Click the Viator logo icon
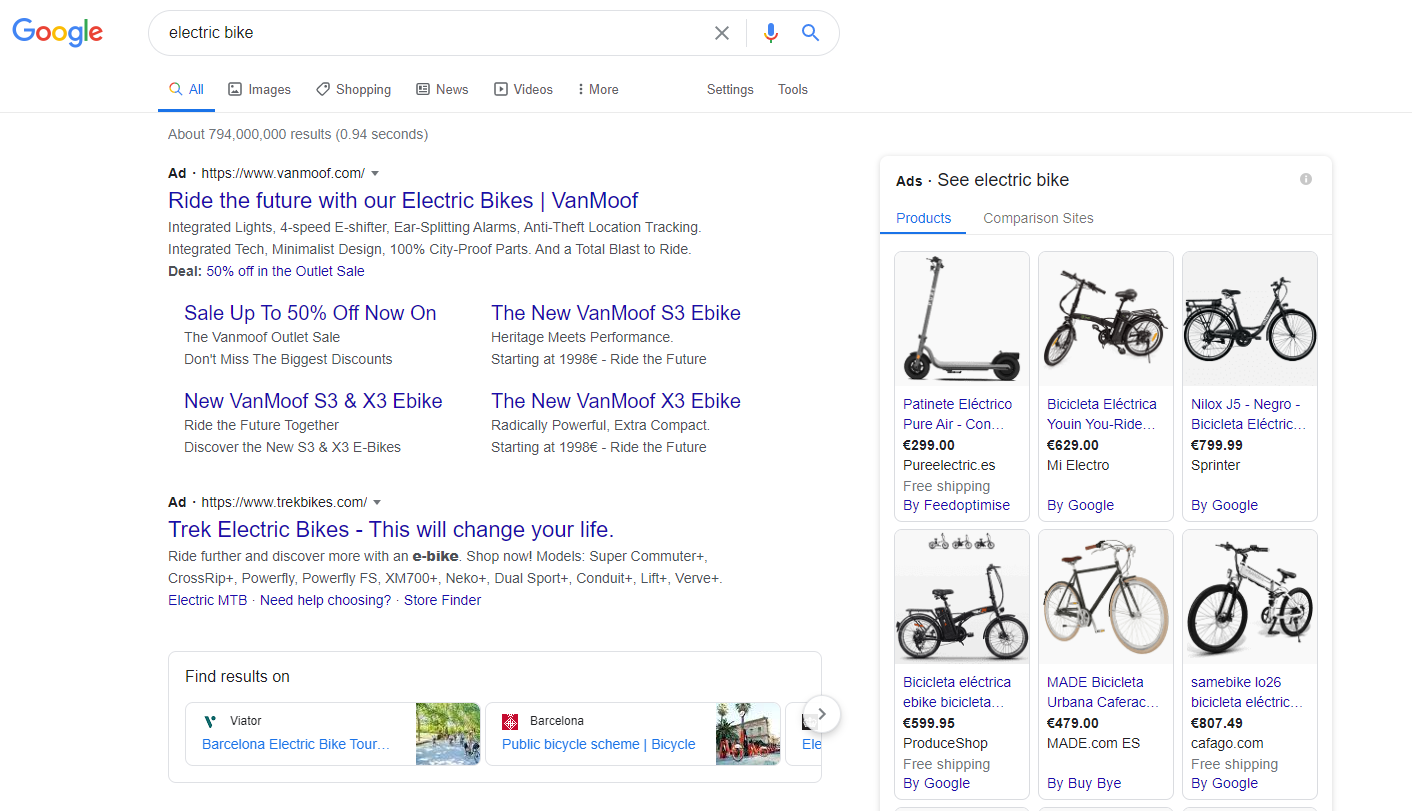1412x811 pixels. point(210,721)
